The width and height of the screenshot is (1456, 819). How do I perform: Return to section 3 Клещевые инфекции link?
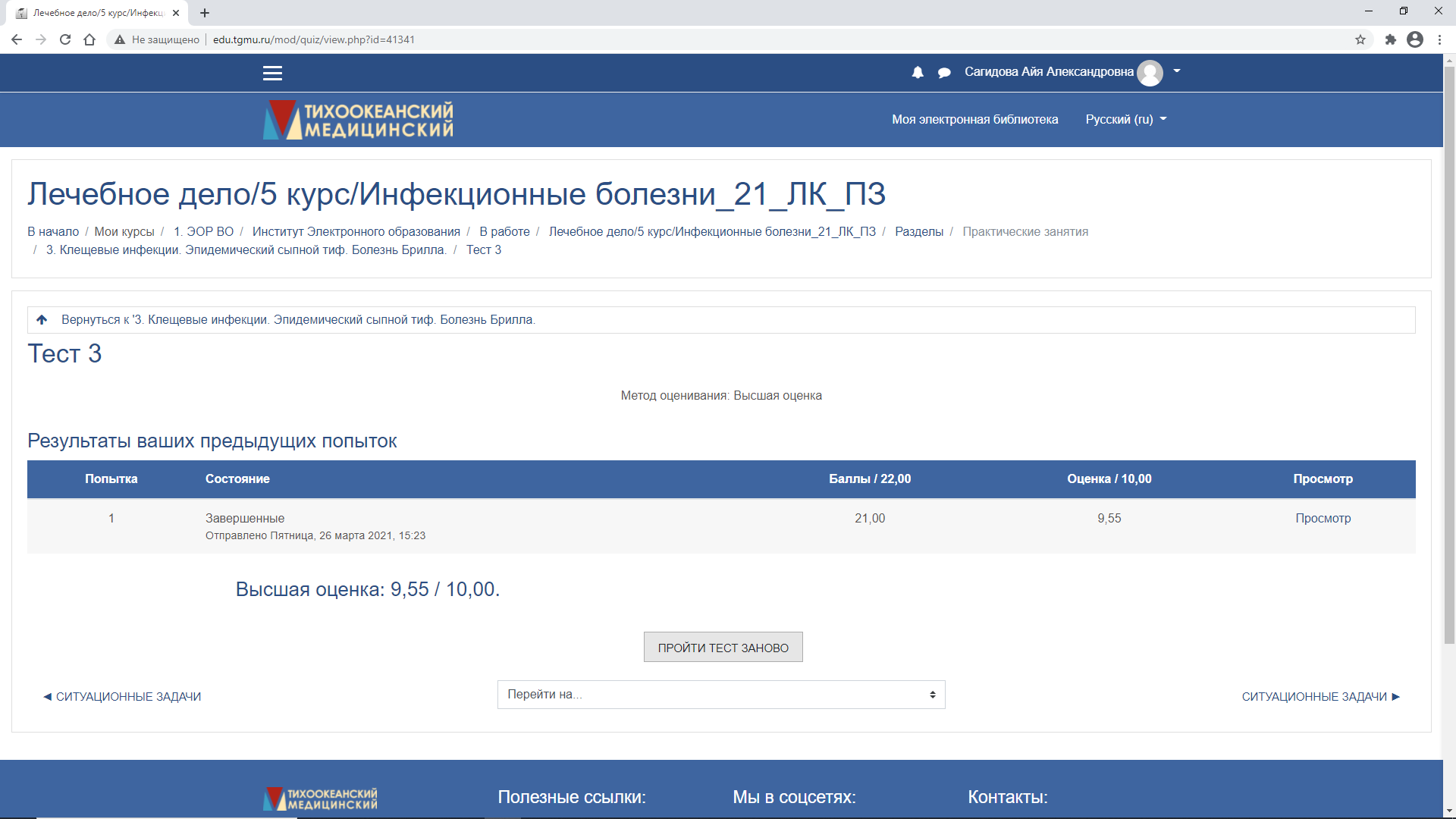298,319
